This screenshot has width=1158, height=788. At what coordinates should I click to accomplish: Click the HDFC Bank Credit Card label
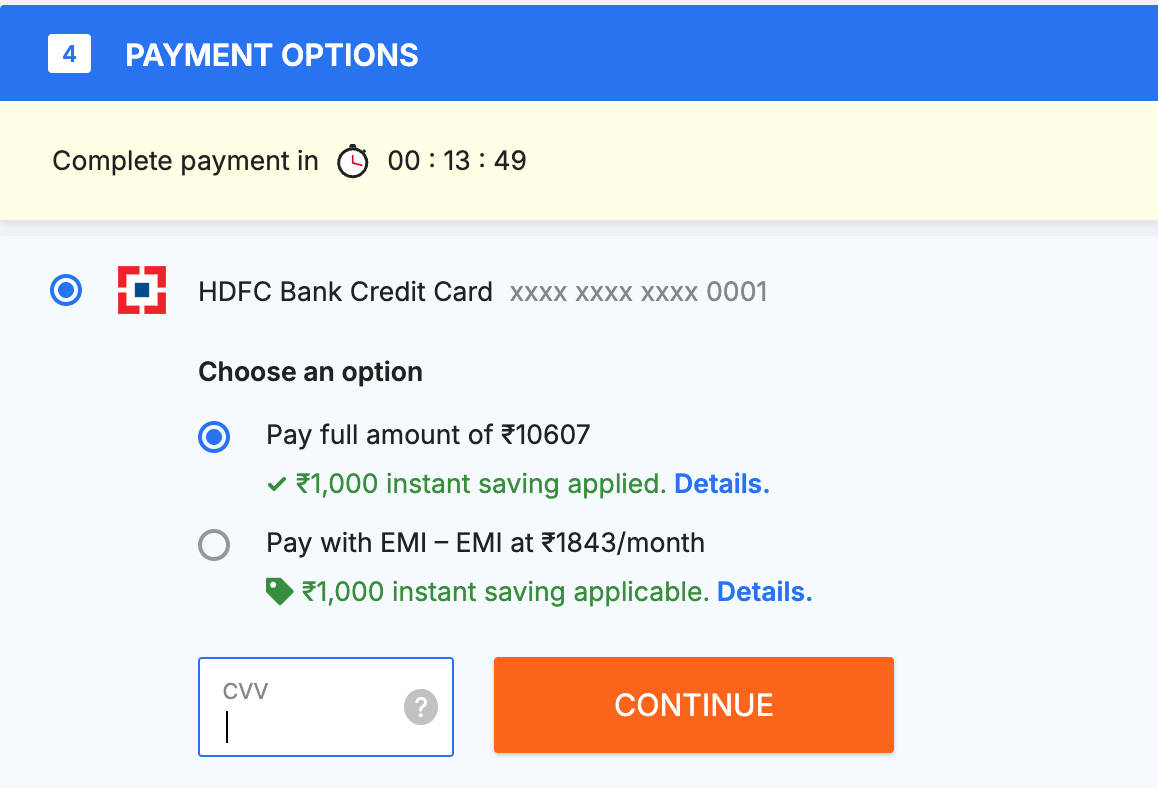pos(345,292)
